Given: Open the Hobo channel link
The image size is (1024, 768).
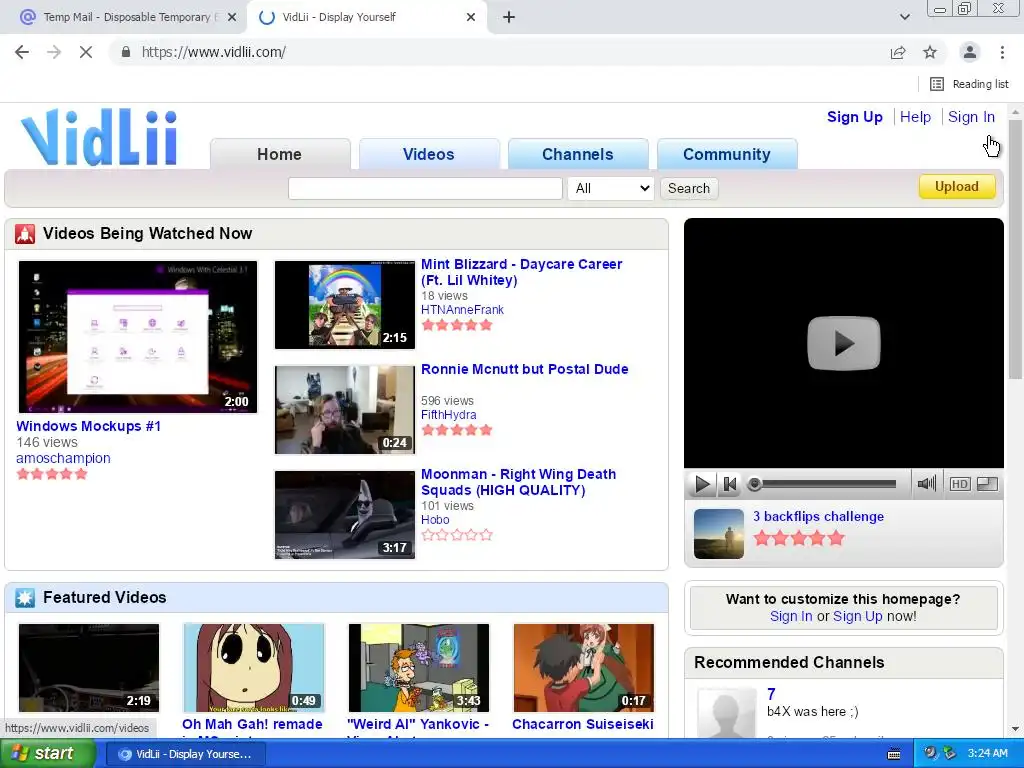Looking at the screenshot, I should 435,520.
